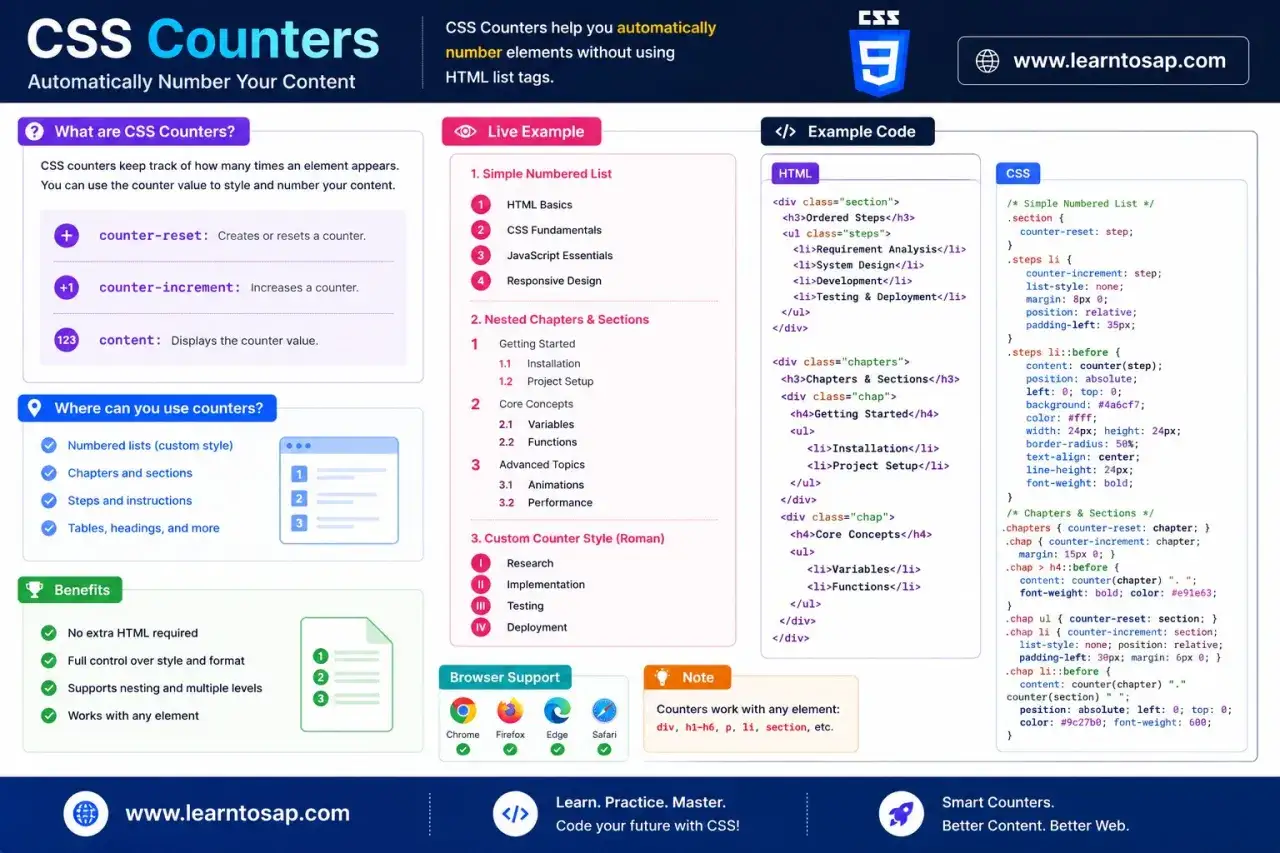Click the 2.1 Variables row

pos(537,424)
